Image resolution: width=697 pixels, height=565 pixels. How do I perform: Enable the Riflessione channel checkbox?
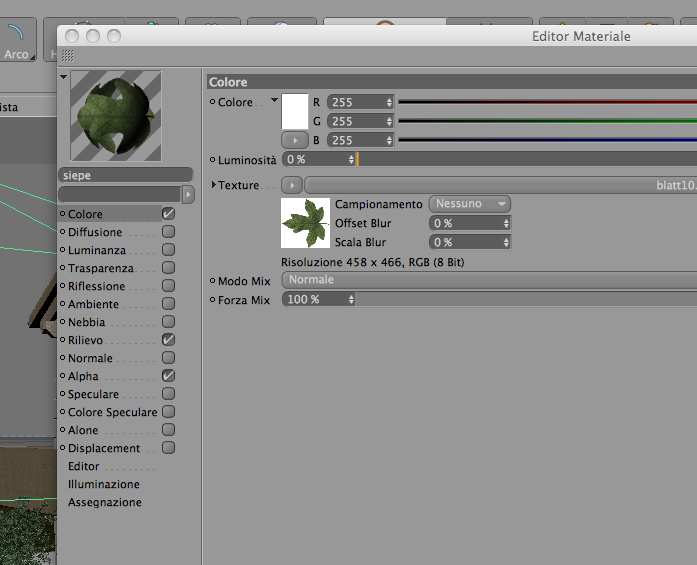168,286
